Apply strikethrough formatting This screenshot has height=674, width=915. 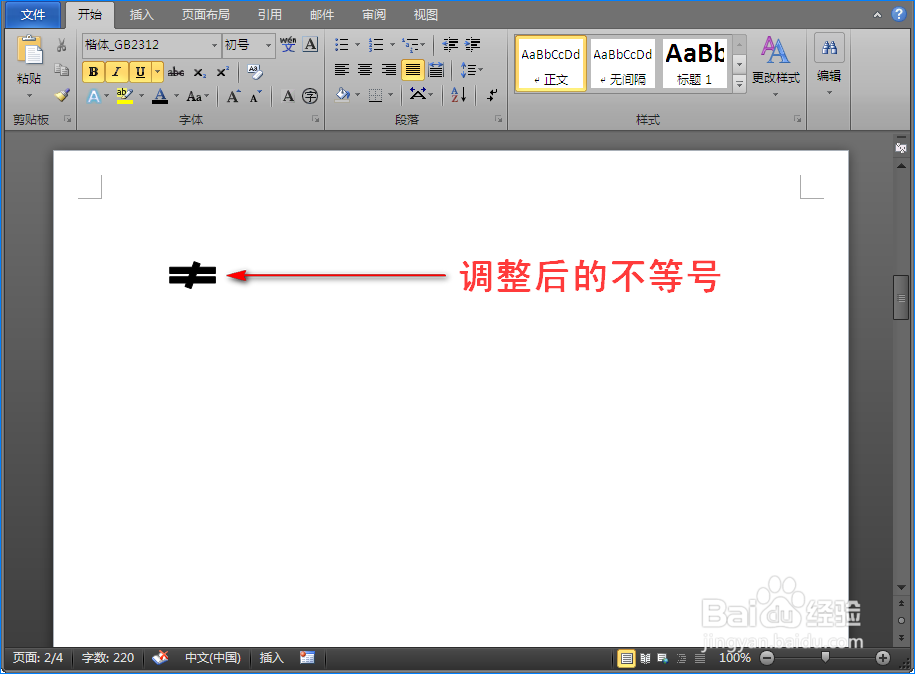click(177, 71)
